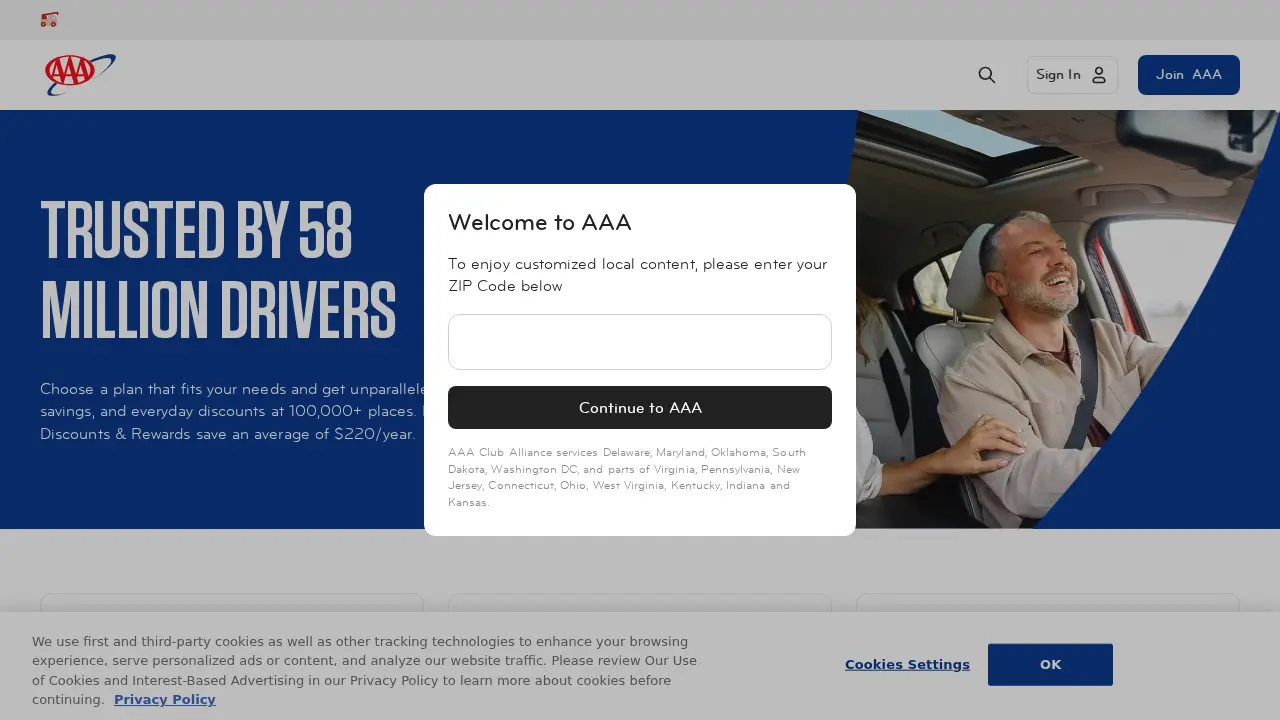Click the Join AAA button
This screenshot has width=1280, height=720.
pyautogui.click(x=1189, y=75)
